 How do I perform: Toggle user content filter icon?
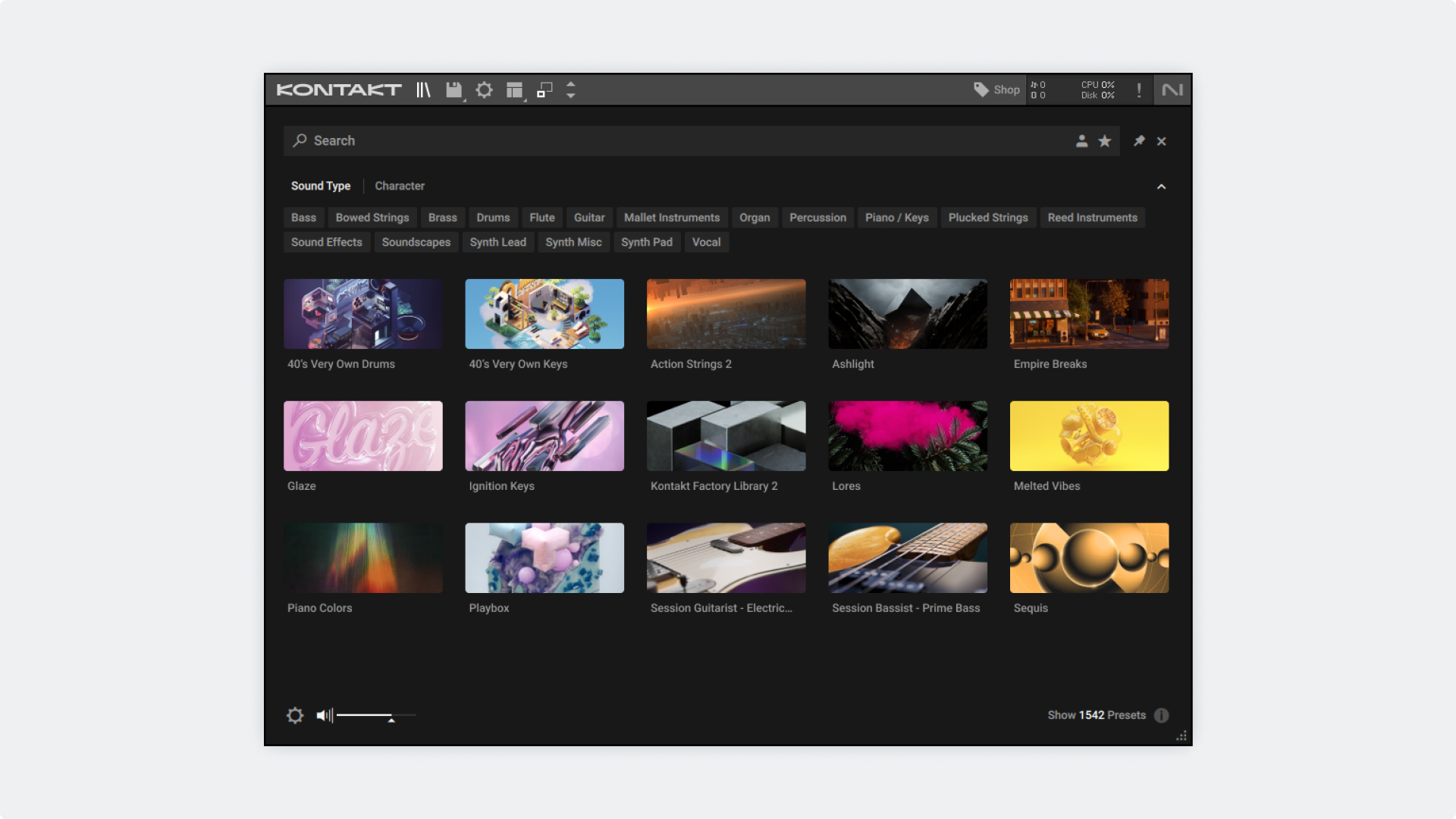1081,141
